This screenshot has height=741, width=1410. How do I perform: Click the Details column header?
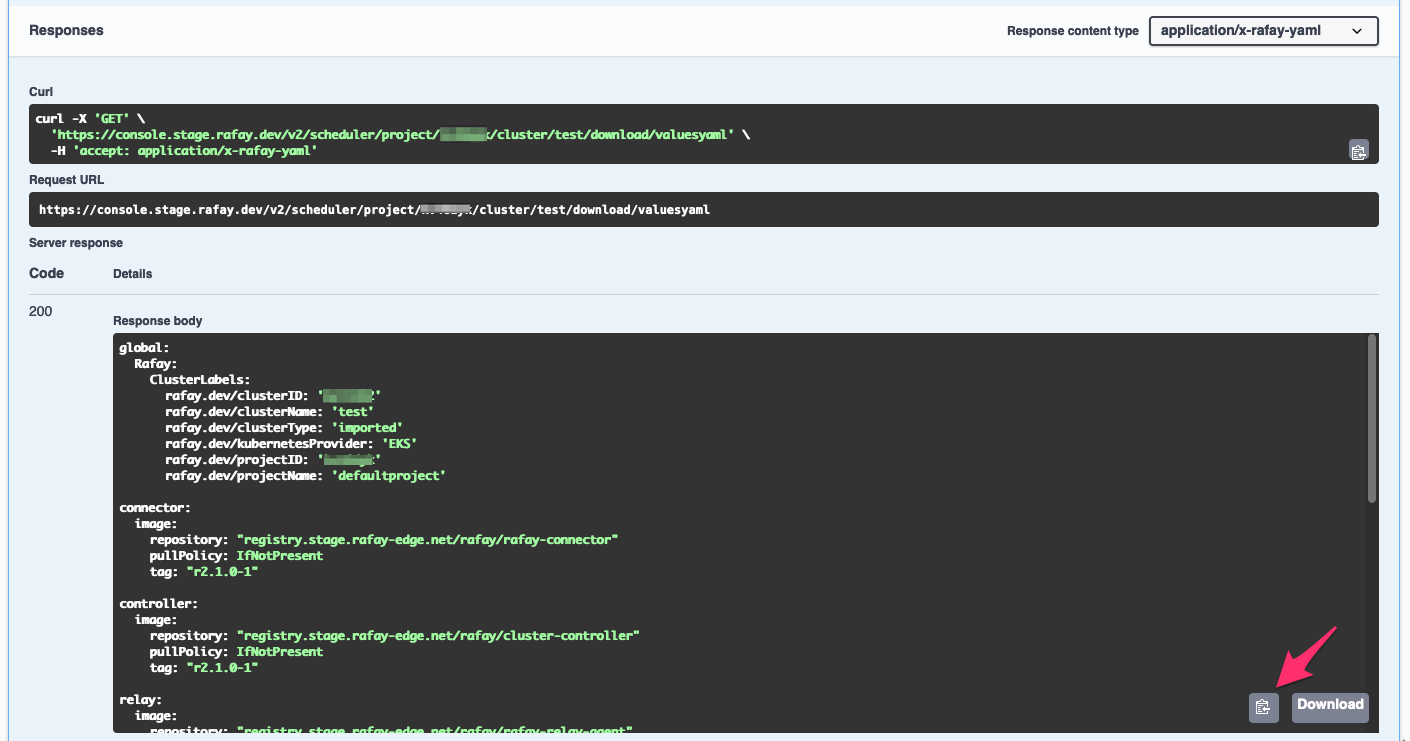133,274
